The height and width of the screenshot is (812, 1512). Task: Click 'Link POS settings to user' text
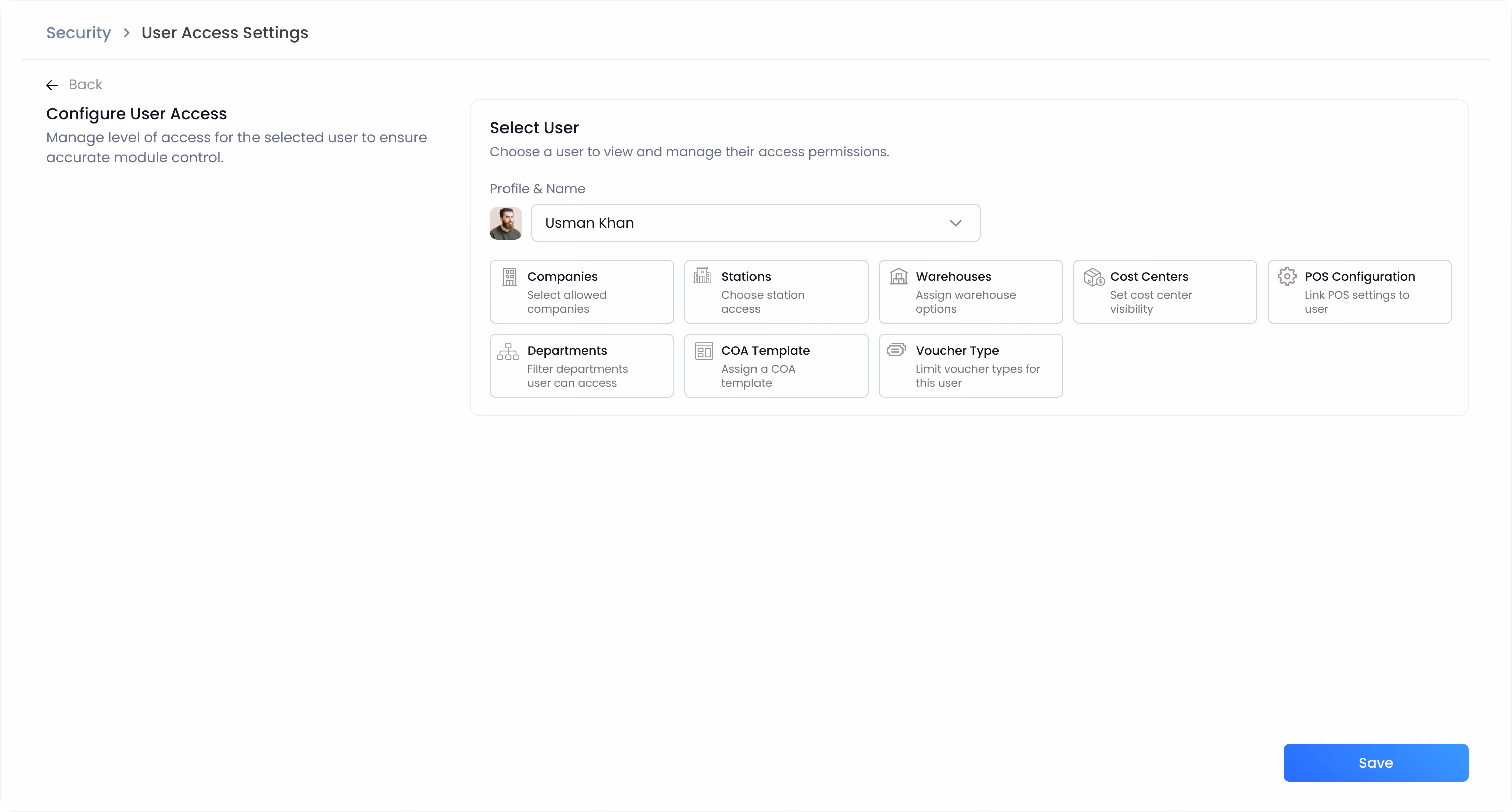pos(1357,302)
